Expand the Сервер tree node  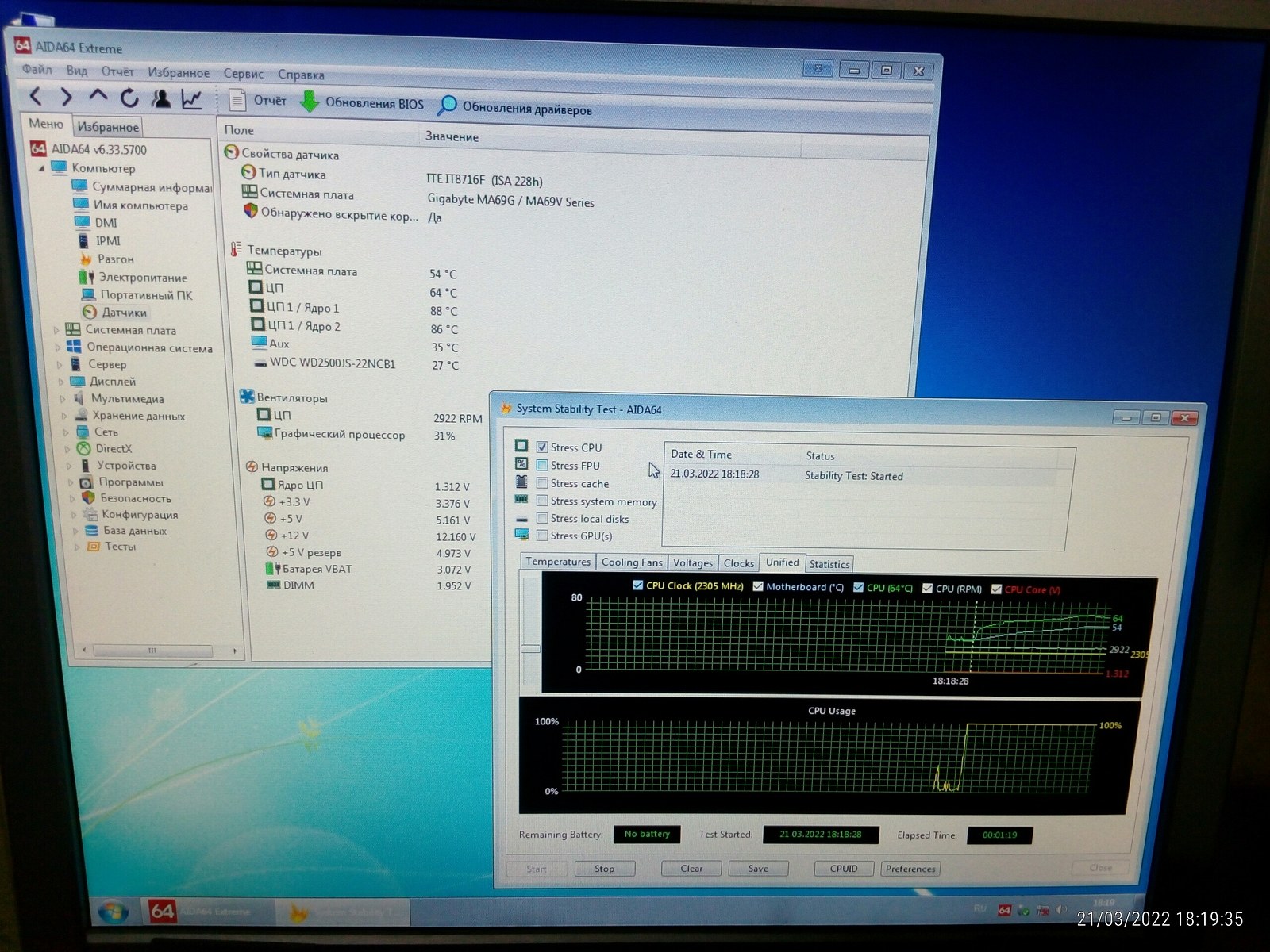(x=60, y=365)
